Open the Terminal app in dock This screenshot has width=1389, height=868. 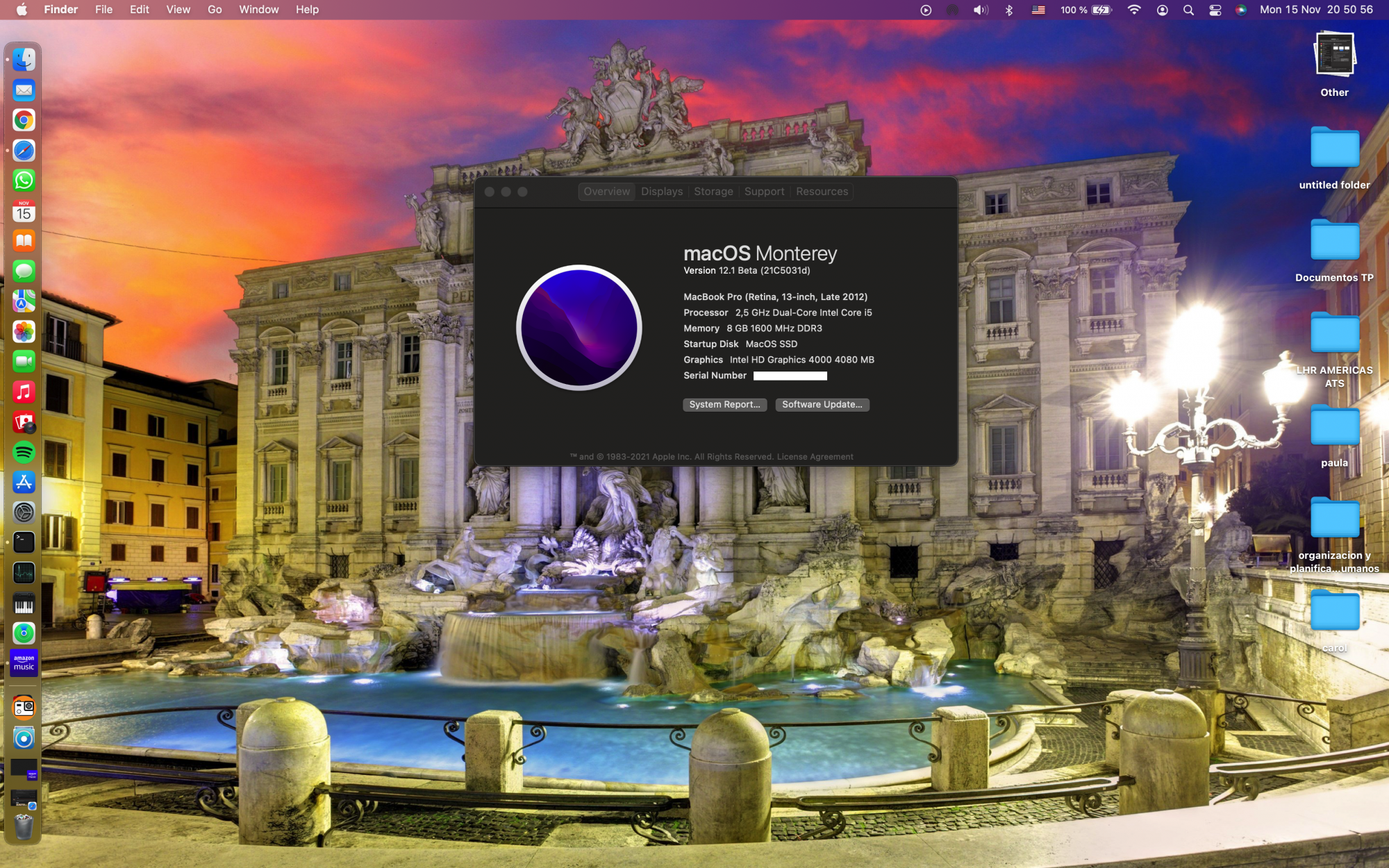24,542
